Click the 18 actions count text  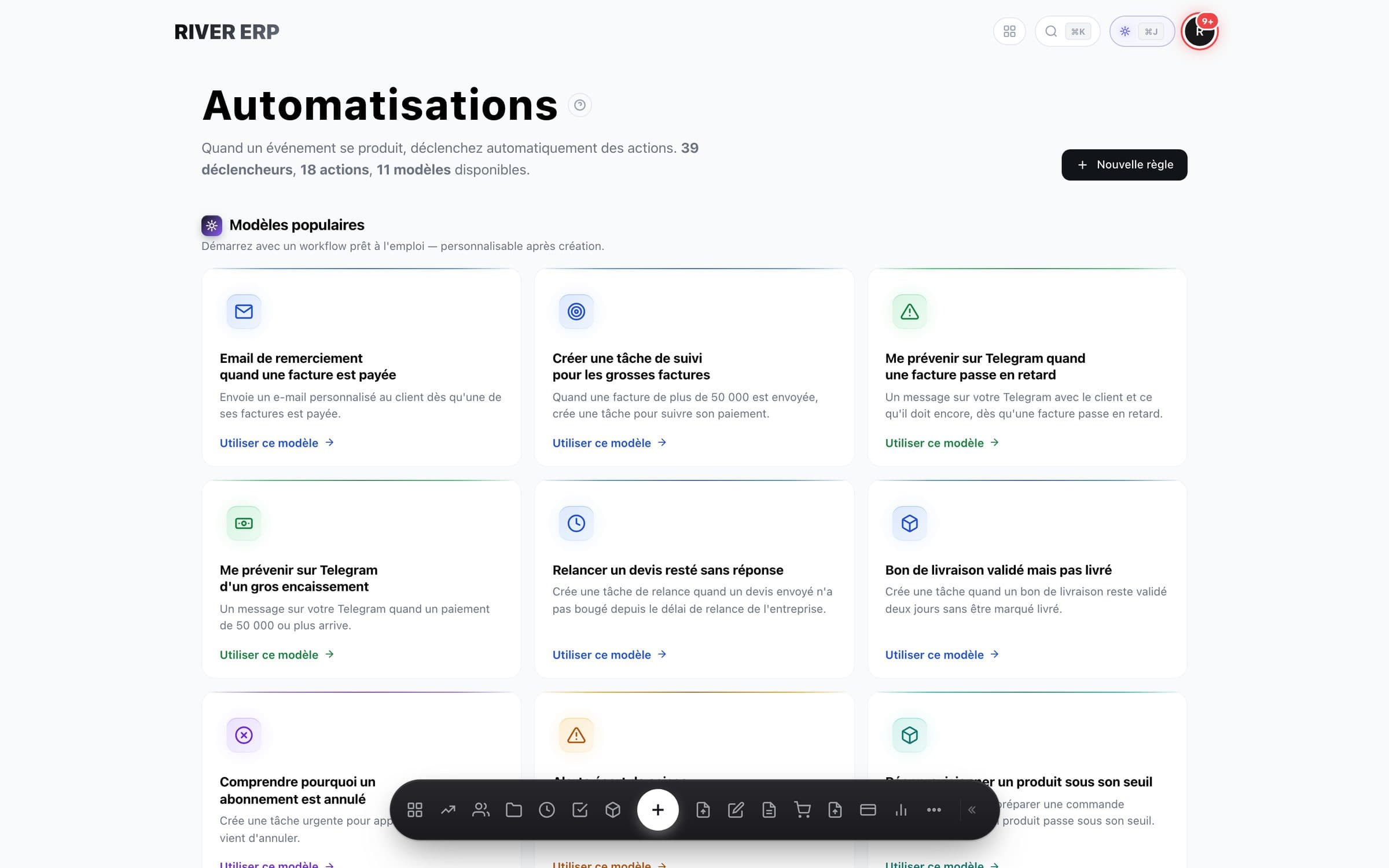coord(334,170)
